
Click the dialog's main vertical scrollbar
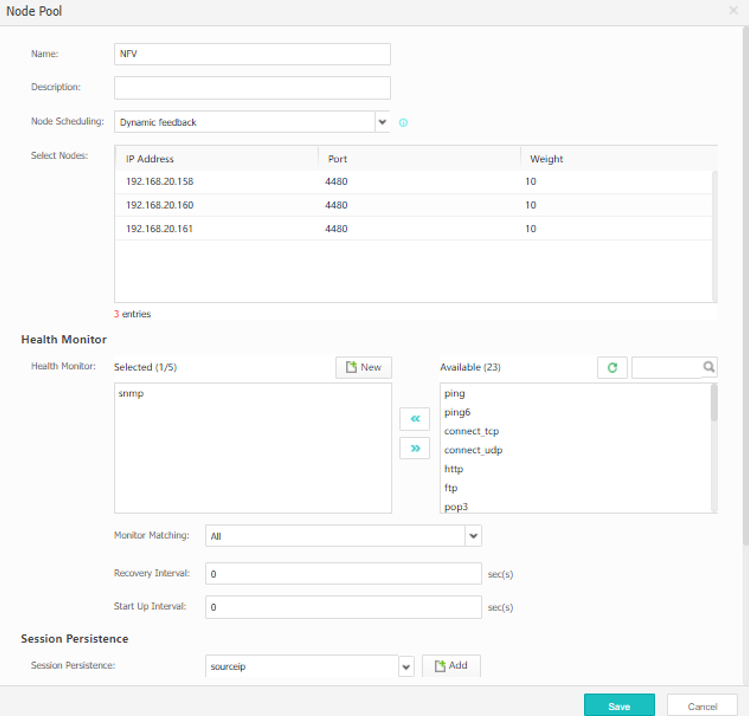click(746, 287)
